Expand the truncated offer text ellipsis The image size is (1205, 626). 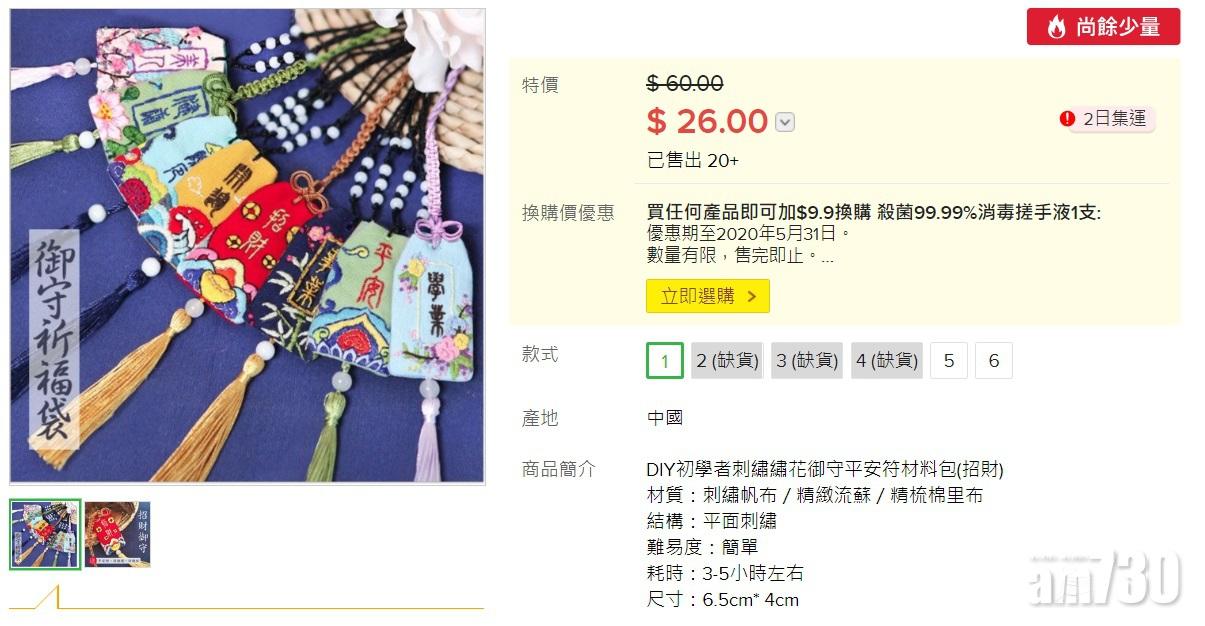826,256
